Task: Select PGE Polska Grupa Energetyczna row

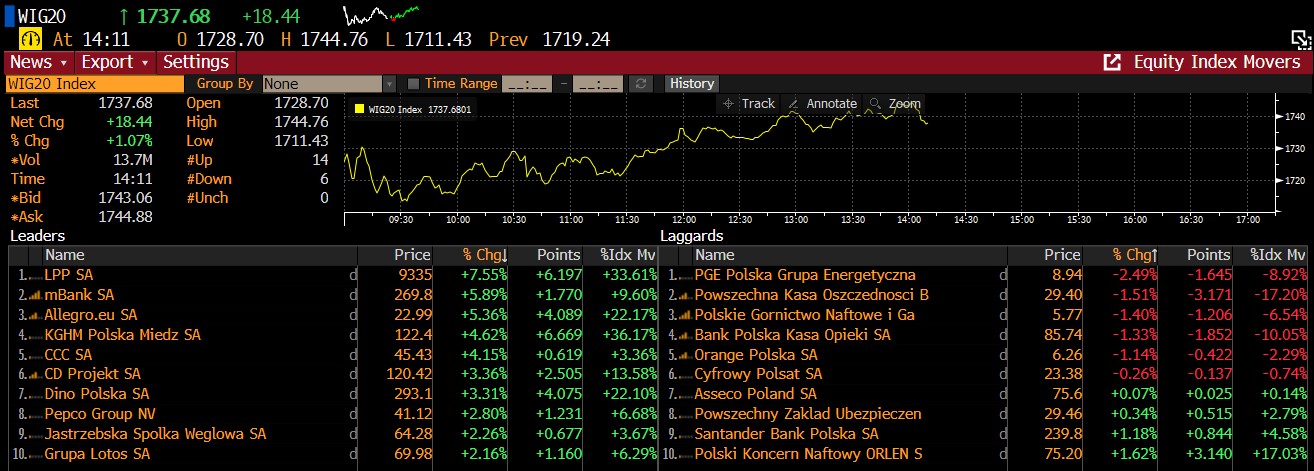Action: (984, 274)
